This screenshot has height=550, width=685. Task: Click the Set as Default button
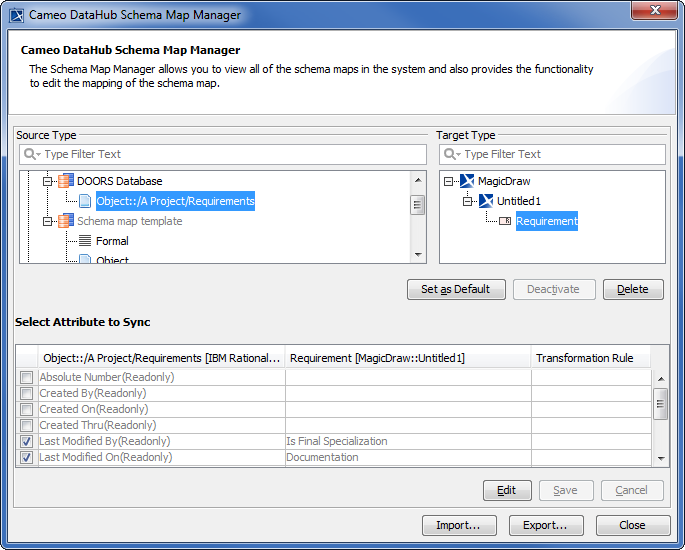(x=456, y=289)
